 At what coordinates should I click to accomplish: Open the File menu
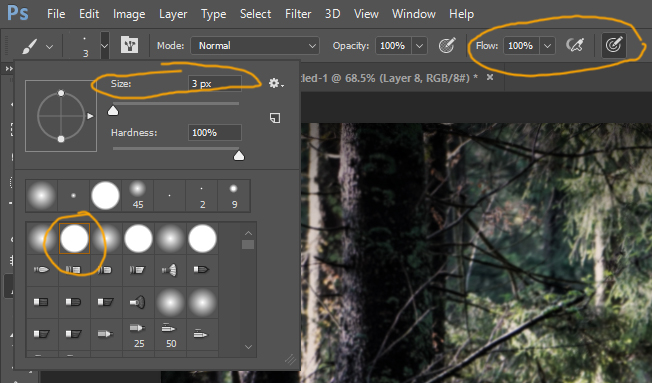click(x=56, y=14)
